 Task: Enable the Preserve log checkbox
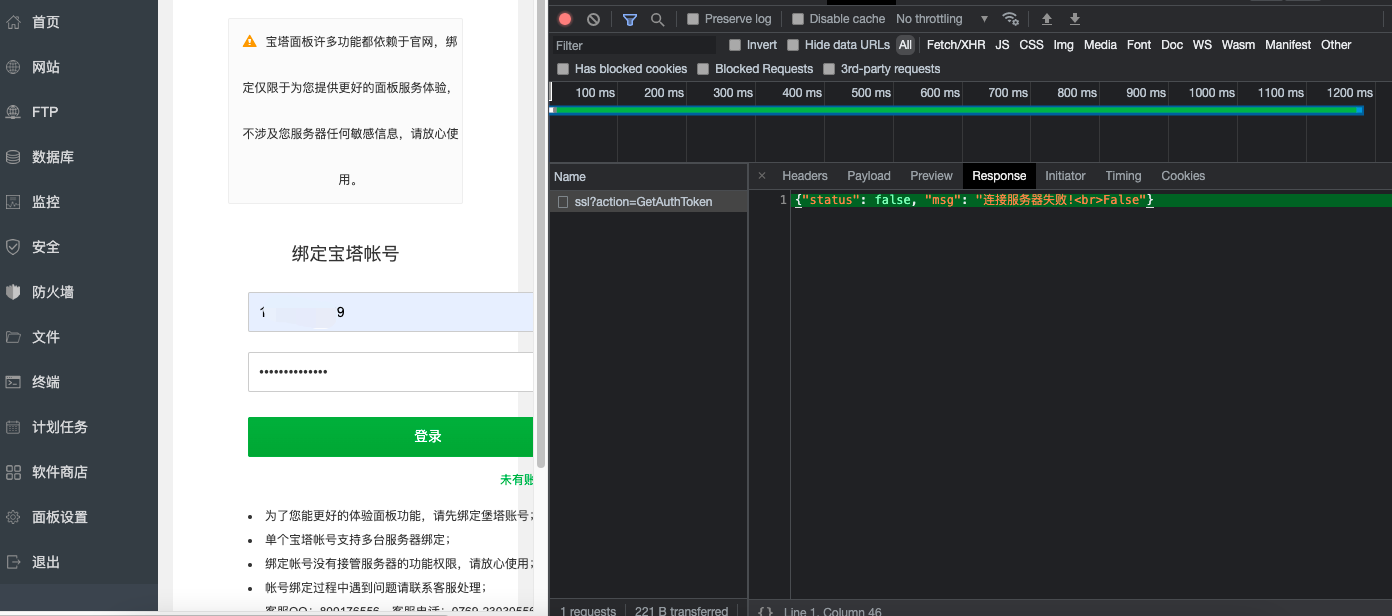(693, 19)
